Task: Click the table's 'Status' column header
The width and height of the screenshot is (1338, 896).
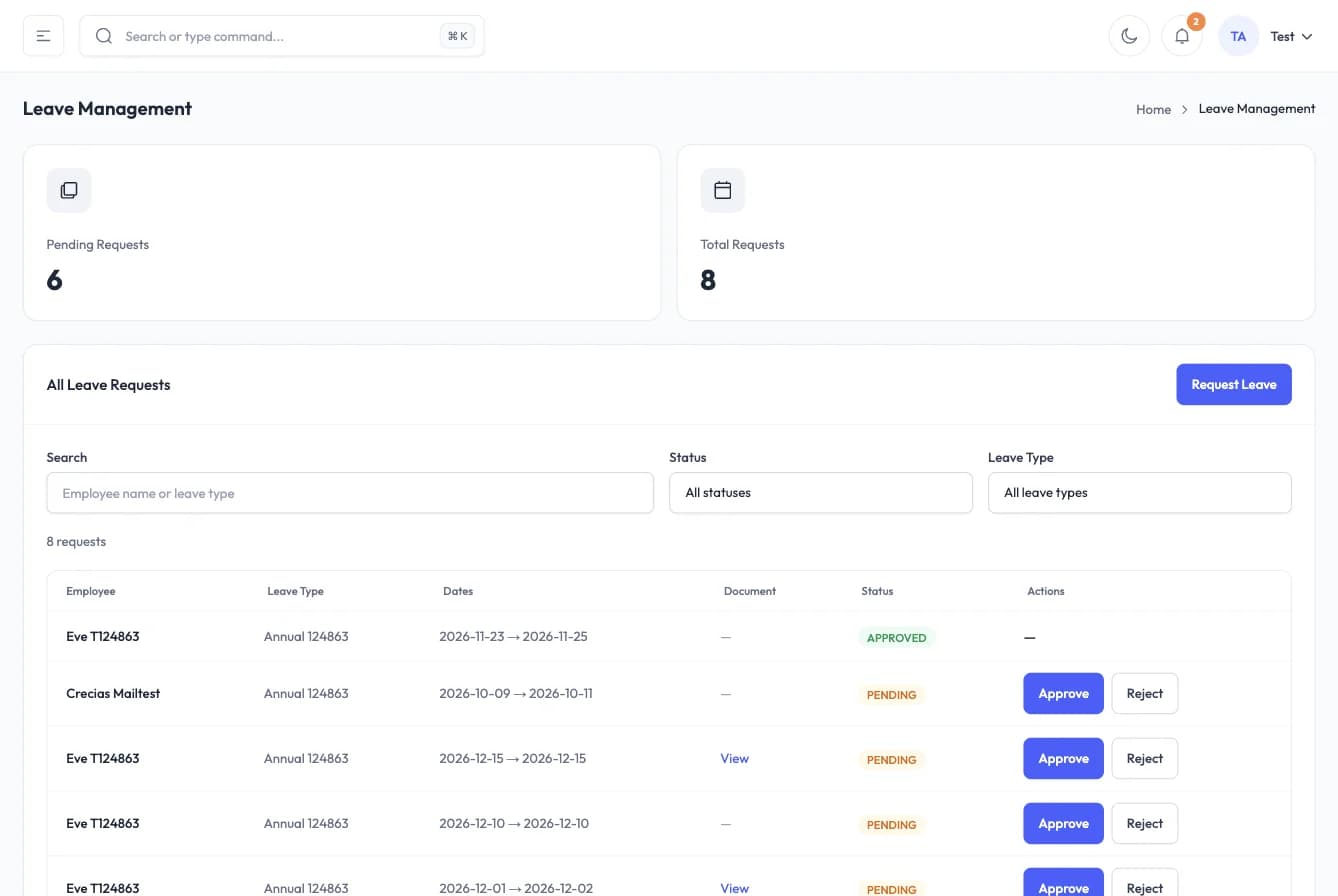Action: point(877,591)
